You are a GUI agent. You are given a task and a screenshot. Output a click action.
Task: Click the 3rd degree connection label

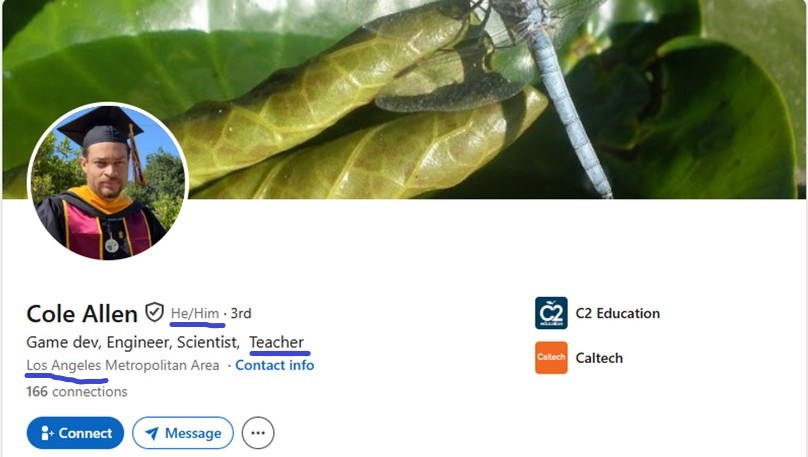coord(241,313)
